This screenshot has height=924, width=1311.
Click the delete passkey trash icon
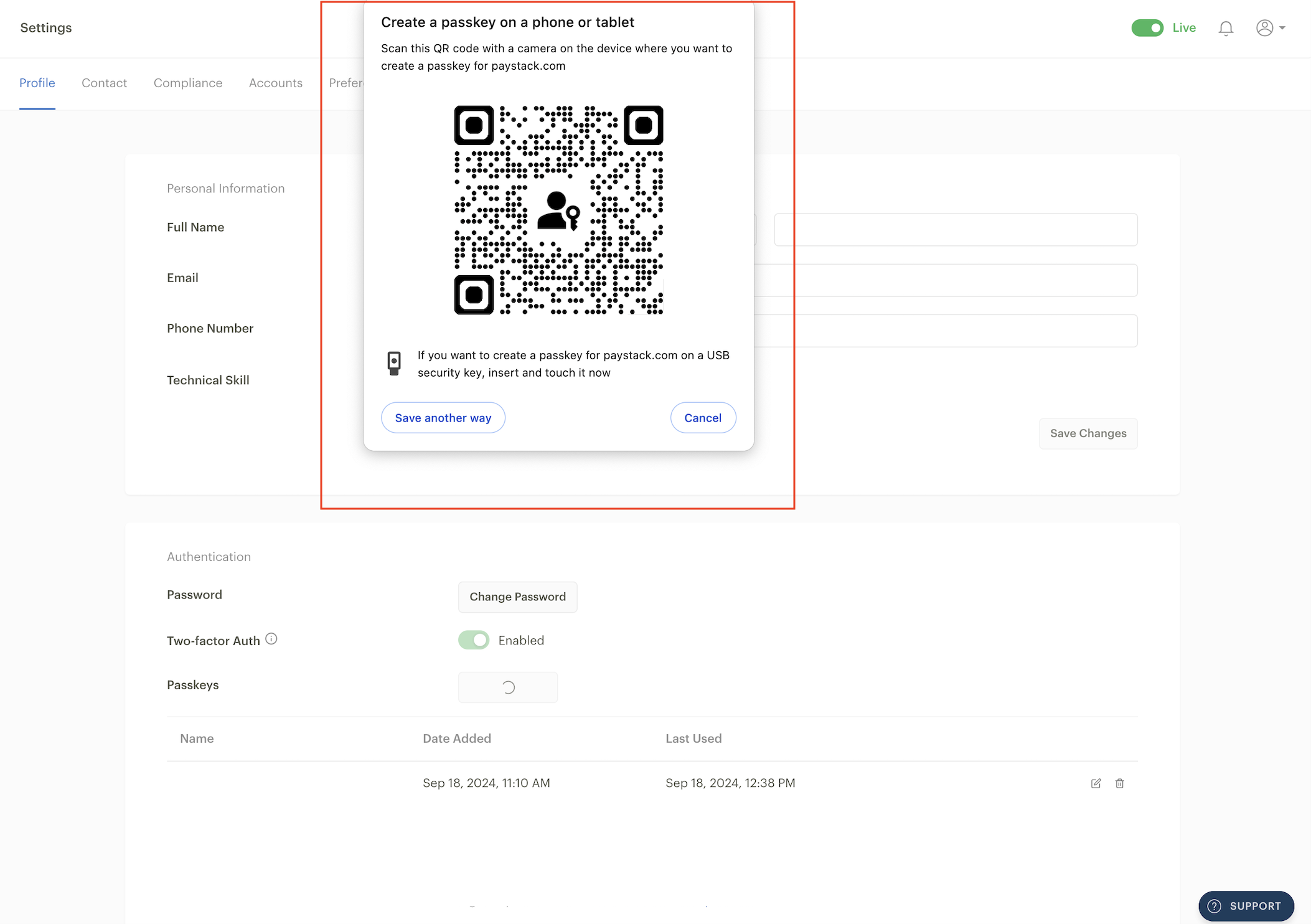pos(1120,783)
